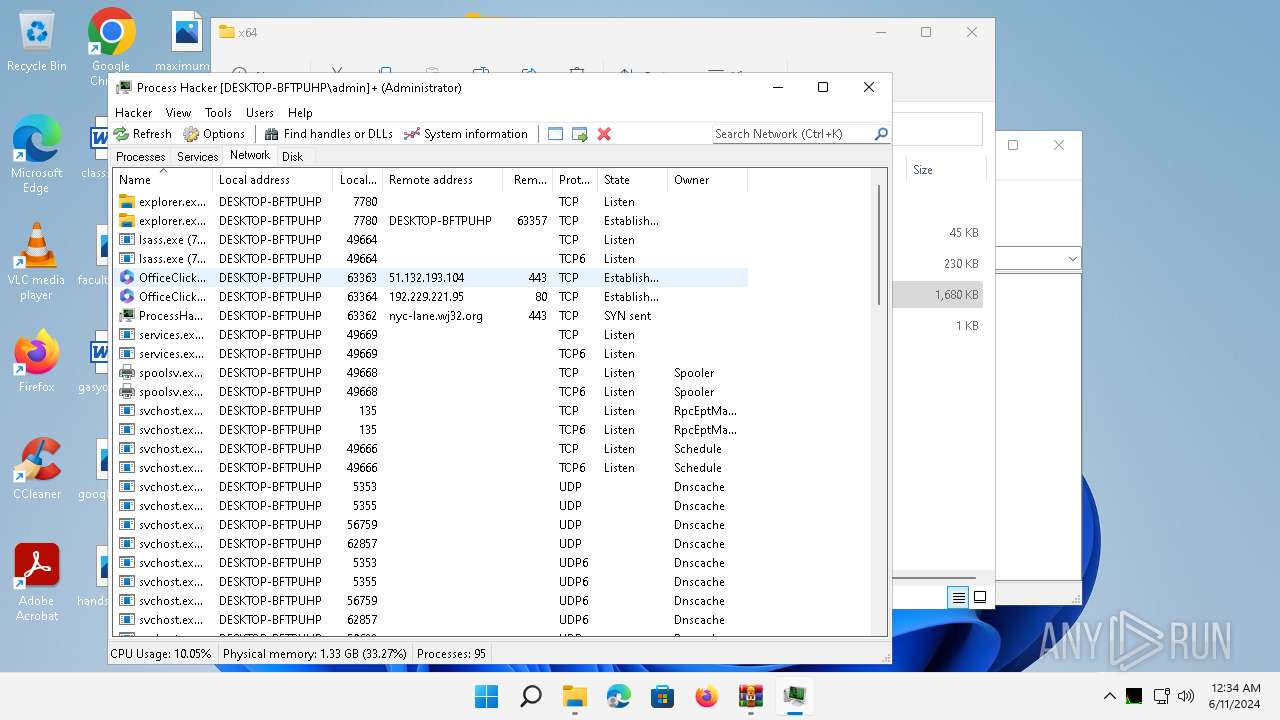Image resolution: width=1280 pixels, height=720 pixels.
Task: Select OfficeClick row with remote 51.132.193.104
Action: tap(431, 278)
